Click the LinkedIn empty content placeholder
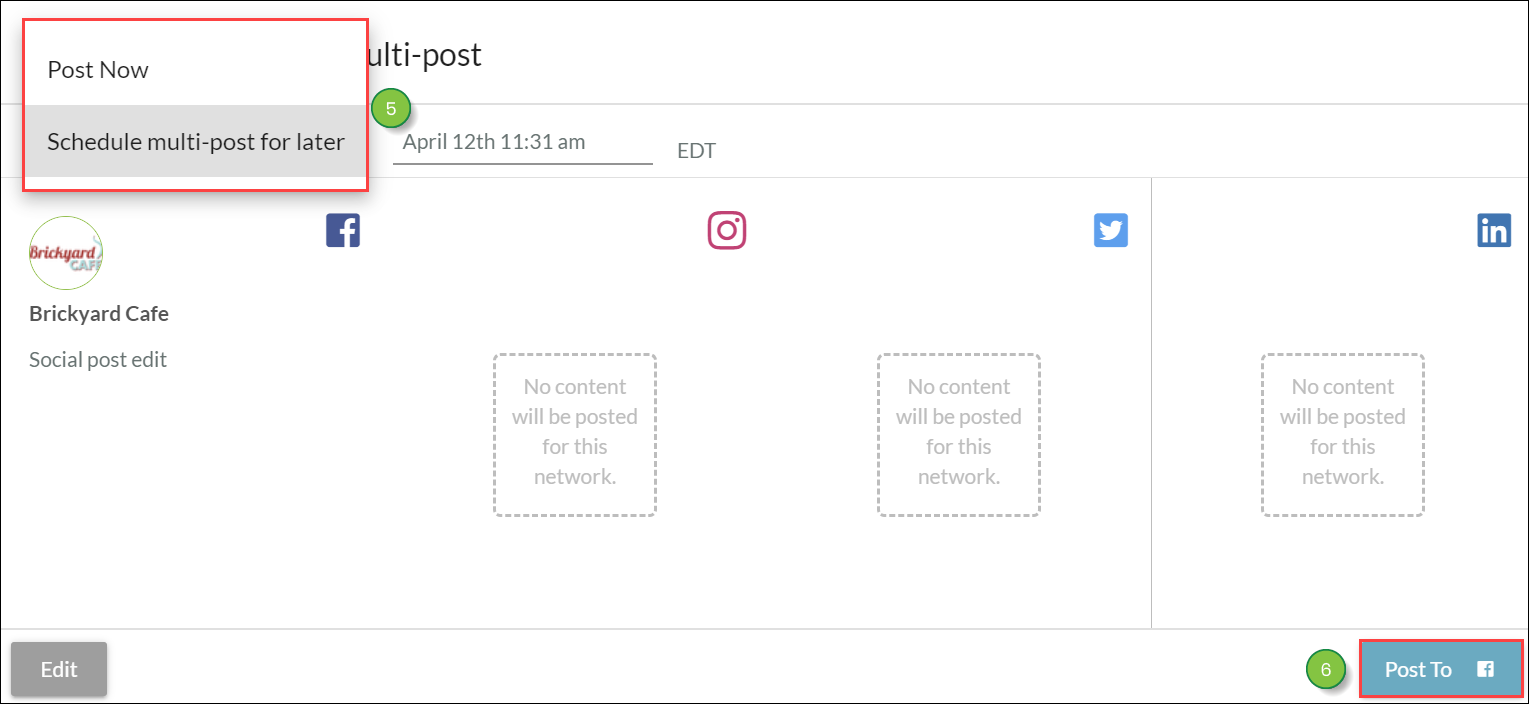The image size is (1529, 704). 1343,434
